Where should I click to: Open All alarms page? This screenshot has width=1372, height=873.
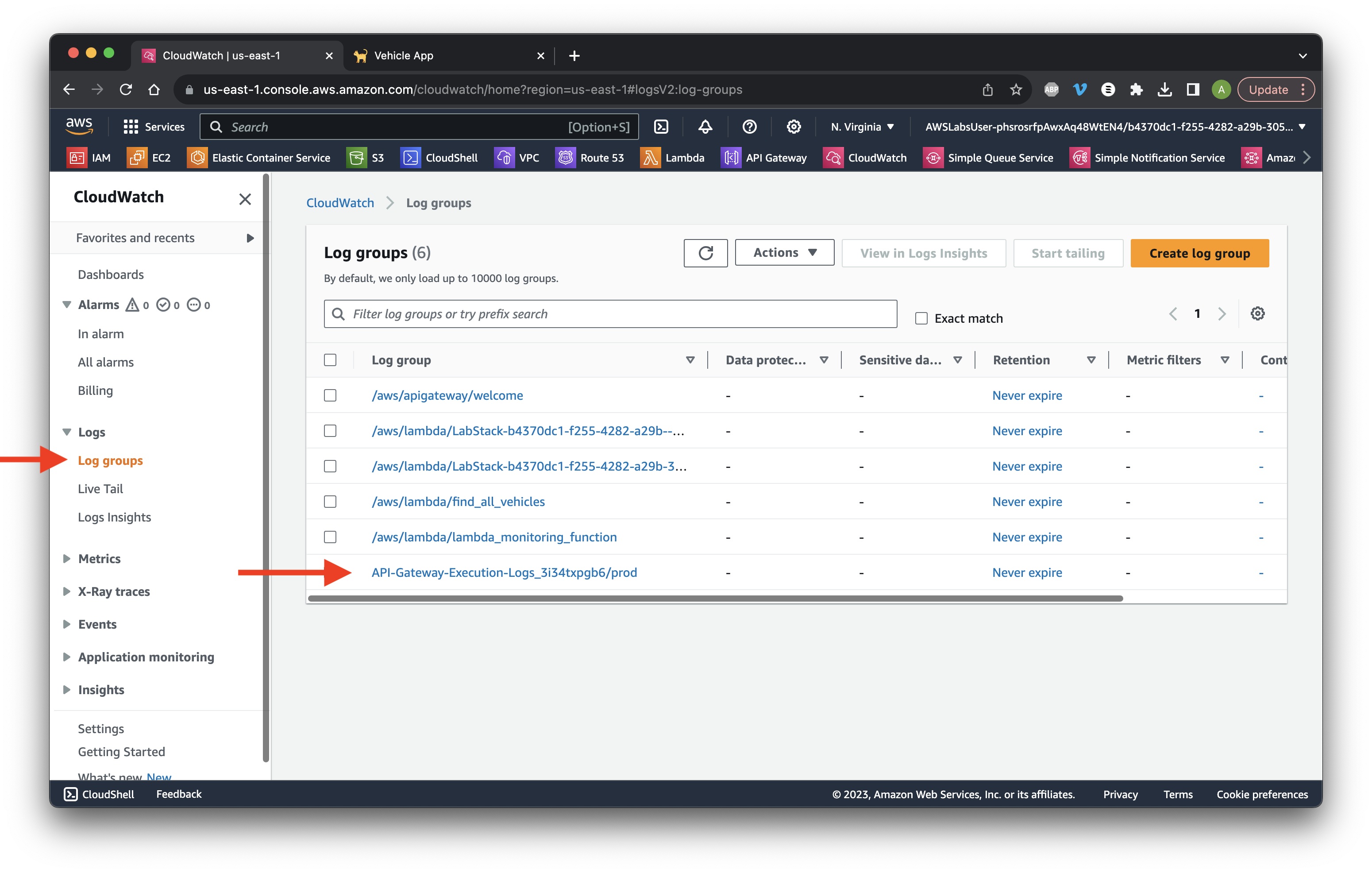[x=106, y=363]
